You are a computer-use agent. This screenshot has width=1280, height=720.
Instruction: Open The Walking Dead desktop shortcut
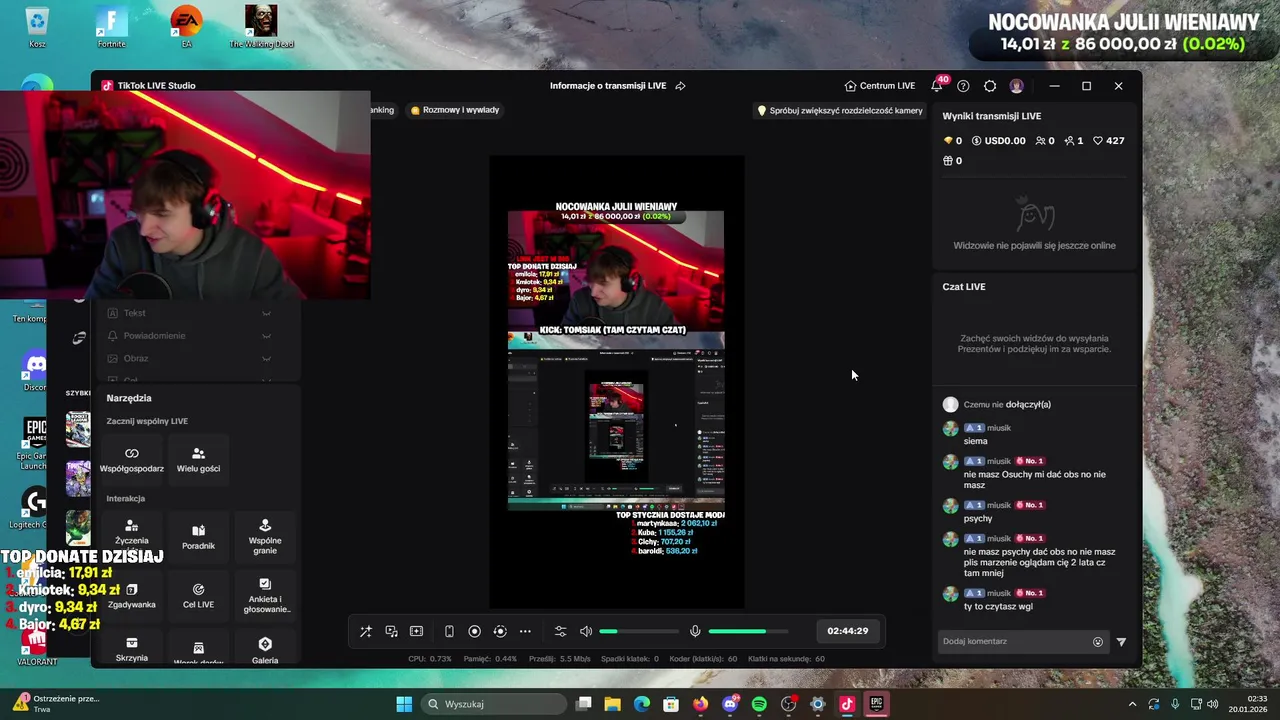tap(261, 27)
